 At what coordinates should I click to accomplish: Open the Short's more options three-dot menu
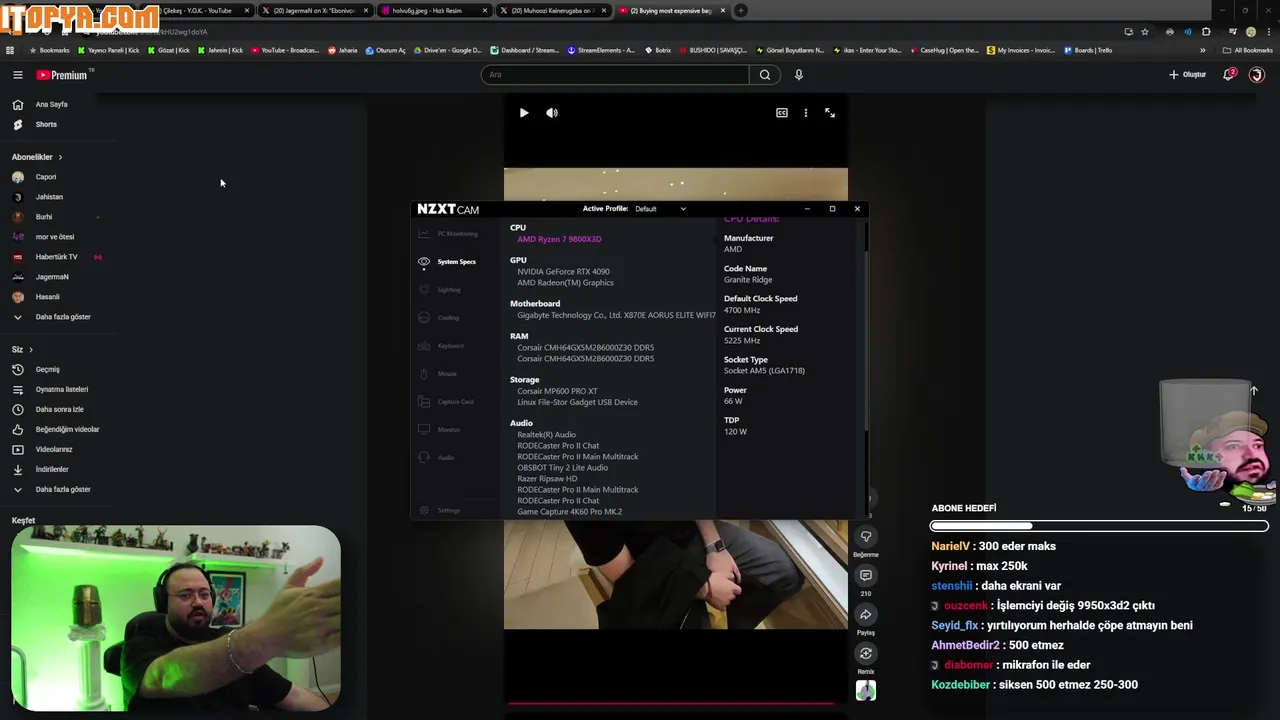click(806, 113)
